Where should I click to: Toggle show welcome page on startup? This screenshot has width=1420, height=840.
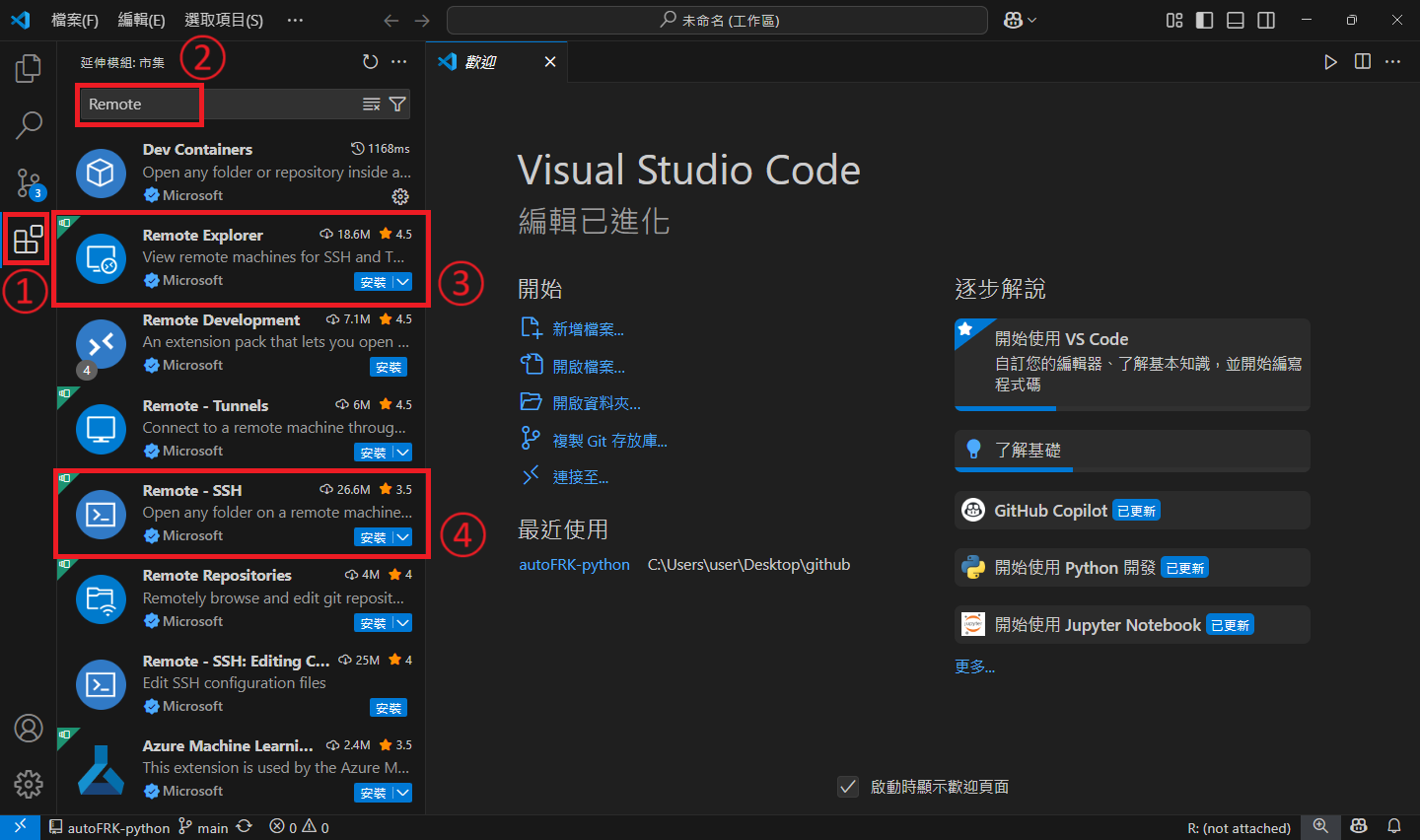pyautogui.click(x=848, y=787)
